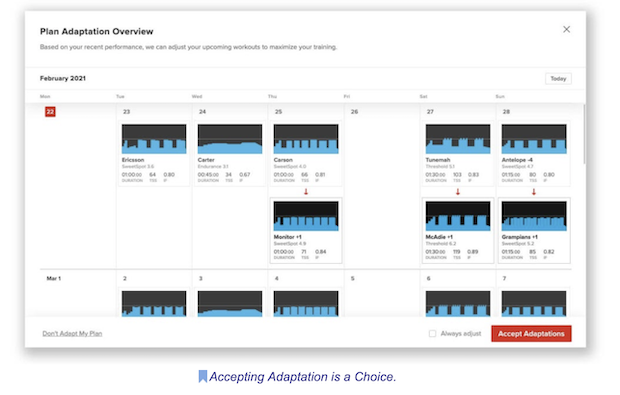Screen dimensions: 620x395
Task: Click the bookmark icon beside the caption
Action: tap(202, 376)
